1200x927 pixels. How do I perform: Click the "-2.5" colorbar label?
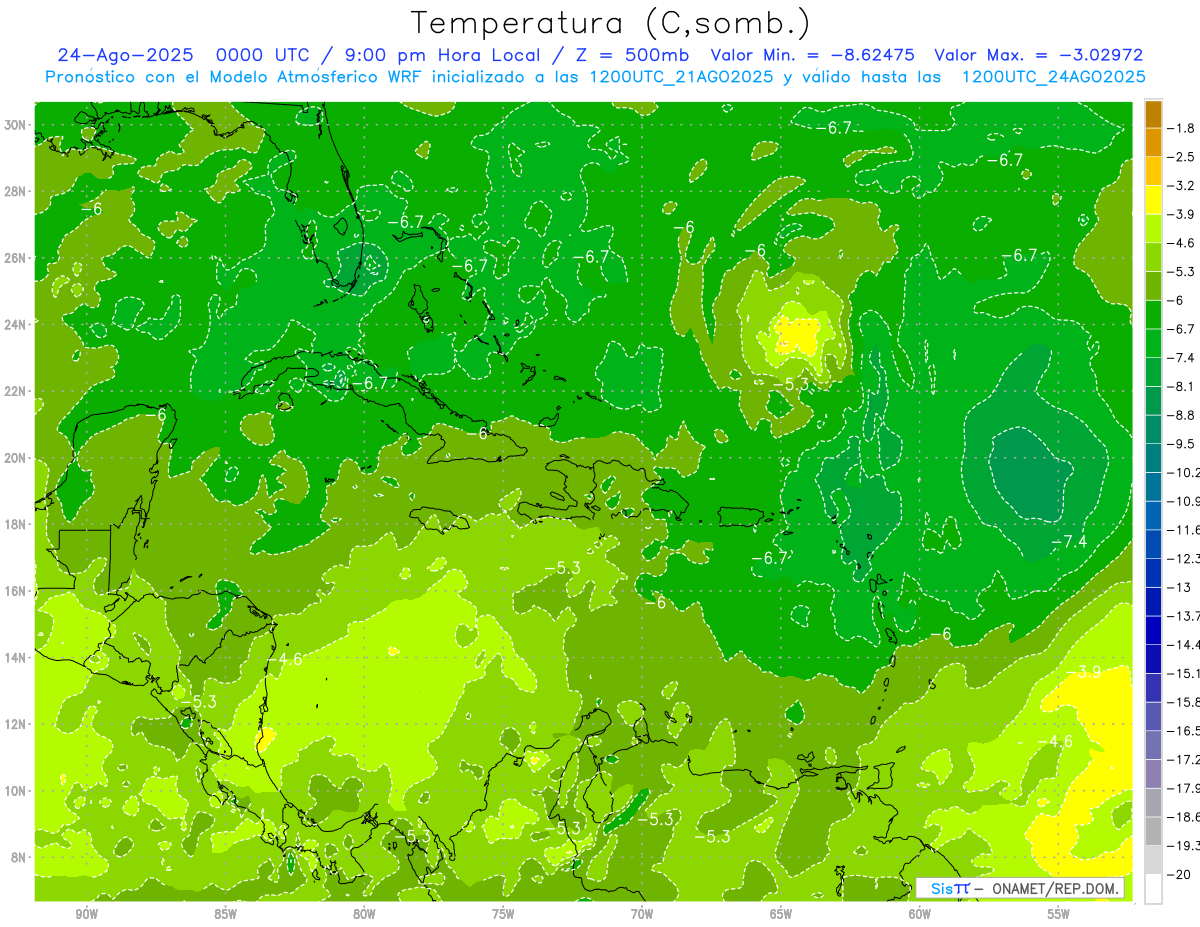coord(1181,157)
